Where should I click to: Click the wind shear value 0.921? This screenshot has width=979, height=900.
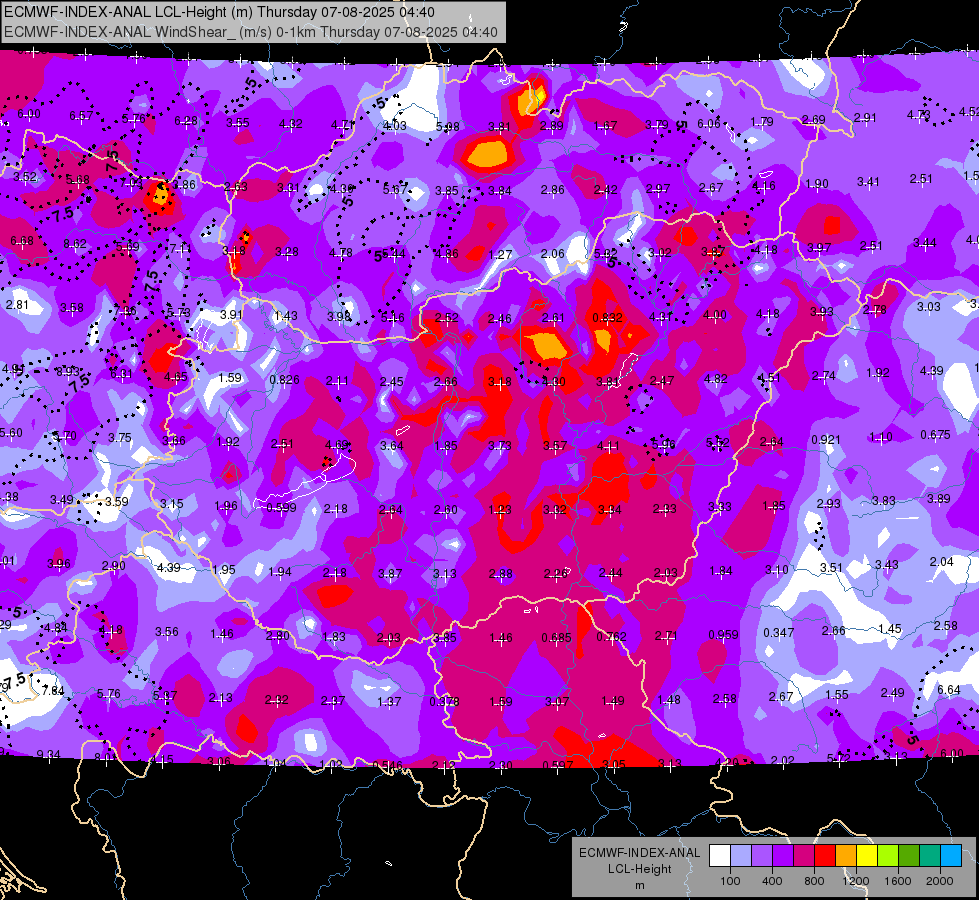pyautogui.click(x=825, y=440)
